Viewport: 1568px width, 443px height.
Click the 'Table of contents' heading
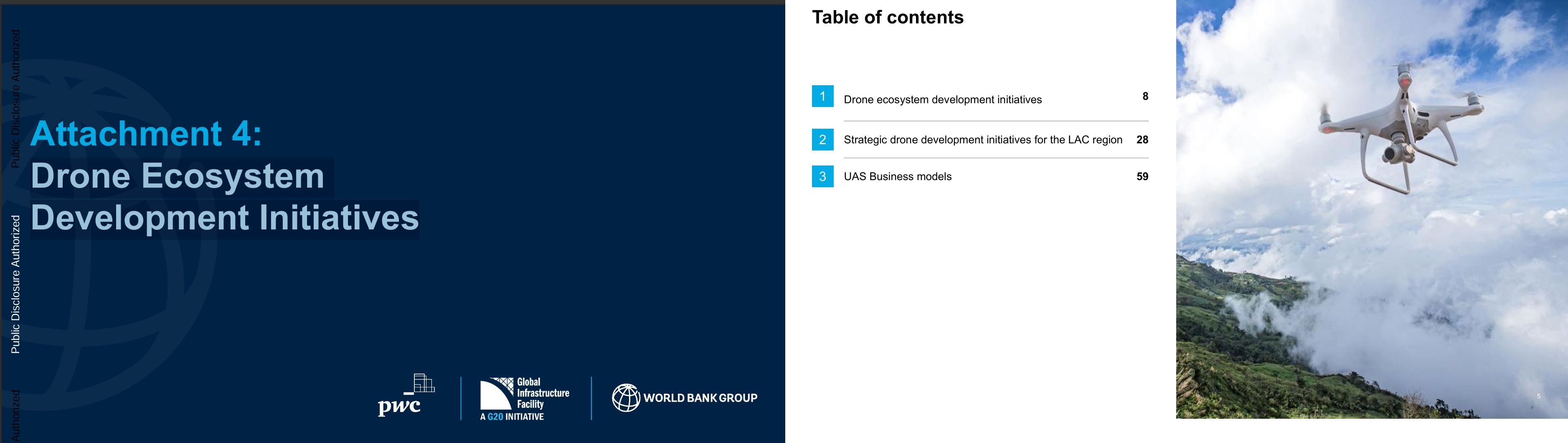pos(888,18)
